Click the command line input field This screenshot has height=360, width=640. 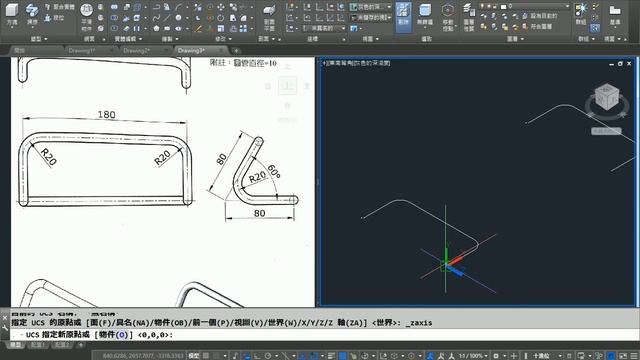324,335
